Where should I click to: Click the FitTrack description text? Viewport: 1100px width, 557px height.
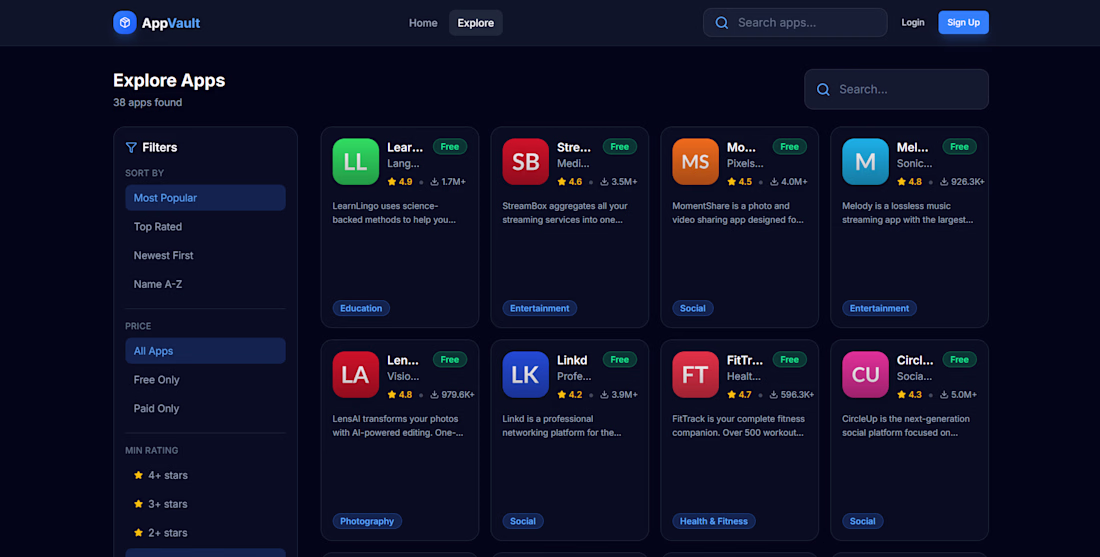coord(738,426)
